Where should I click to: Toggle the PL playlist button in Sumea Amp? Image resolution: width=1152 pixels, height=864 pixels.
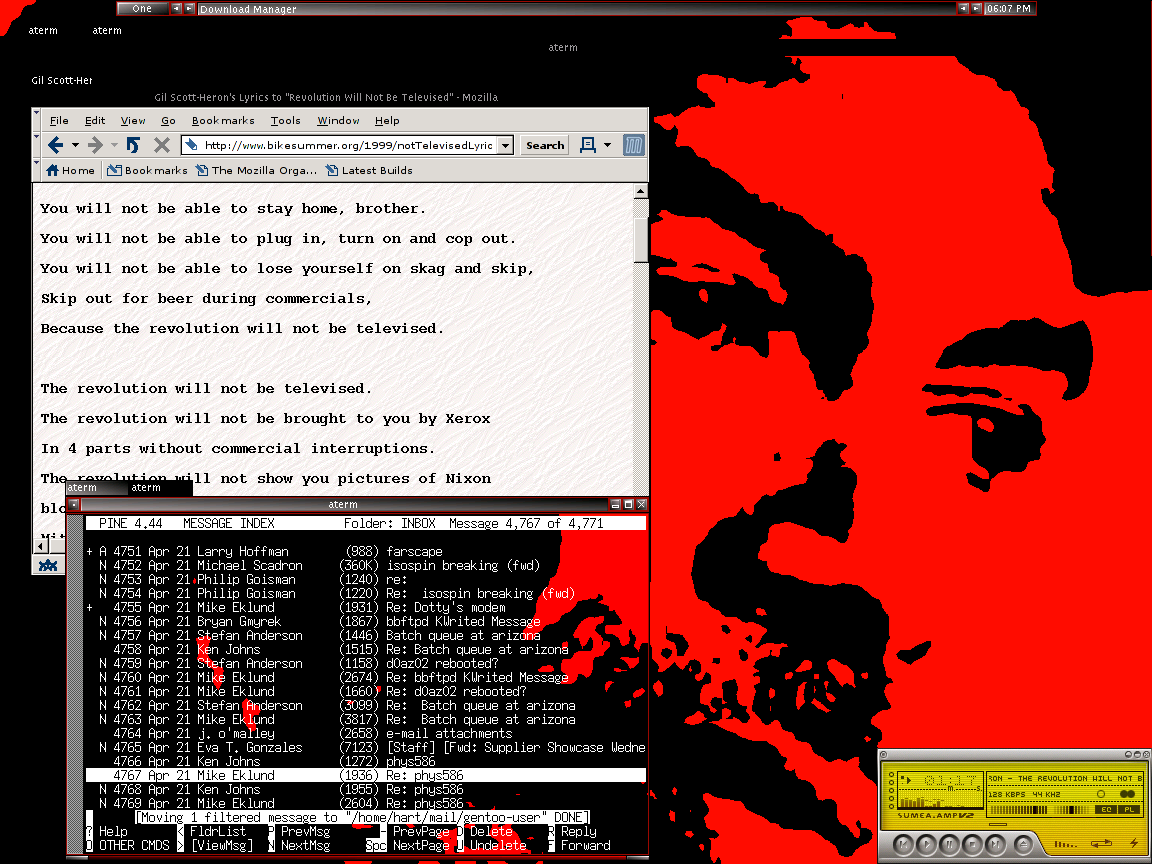coord(1128,810)
